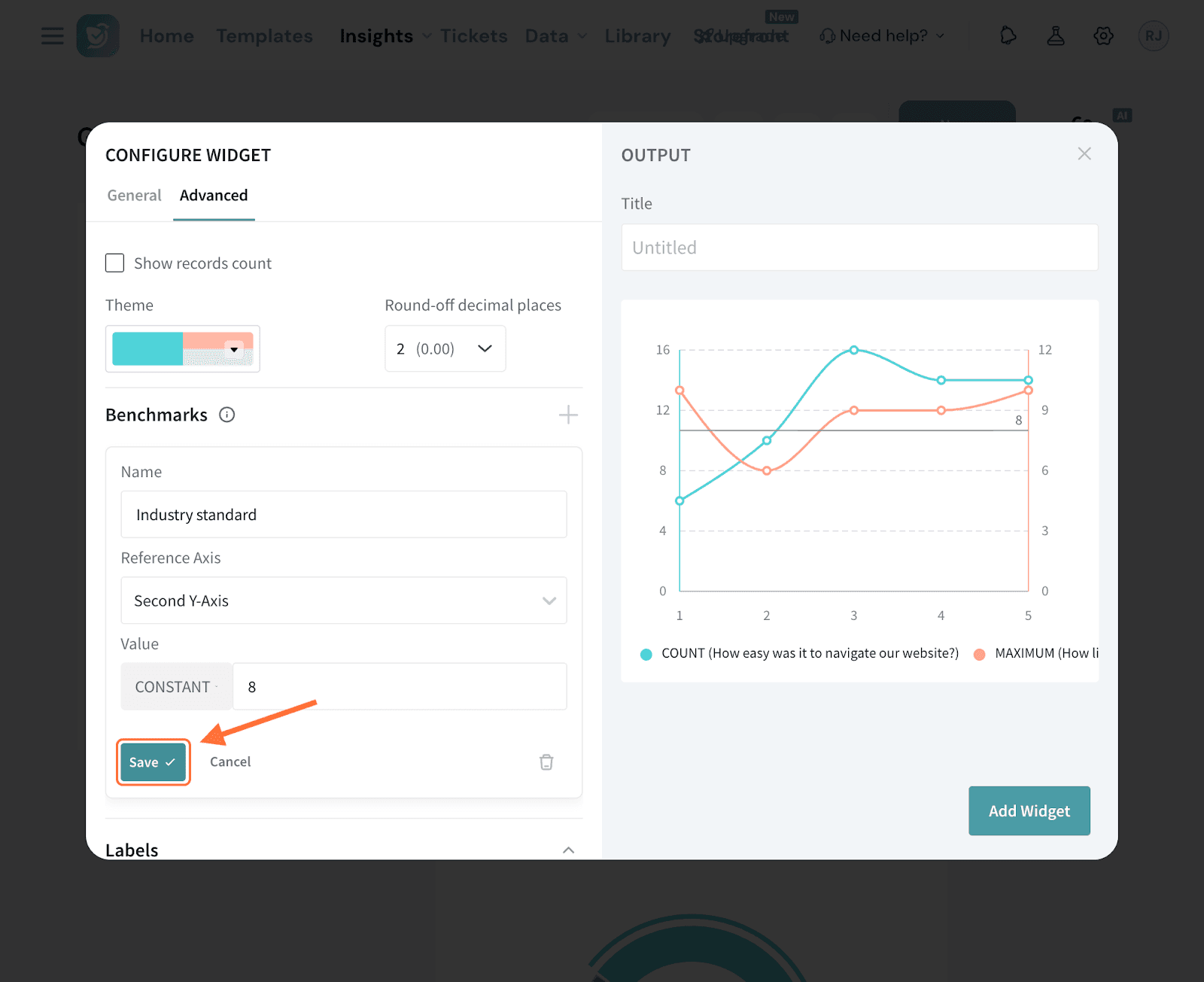1204x982 pixels.
Task: Open the hamburger menu
Action: pos(52,36)
